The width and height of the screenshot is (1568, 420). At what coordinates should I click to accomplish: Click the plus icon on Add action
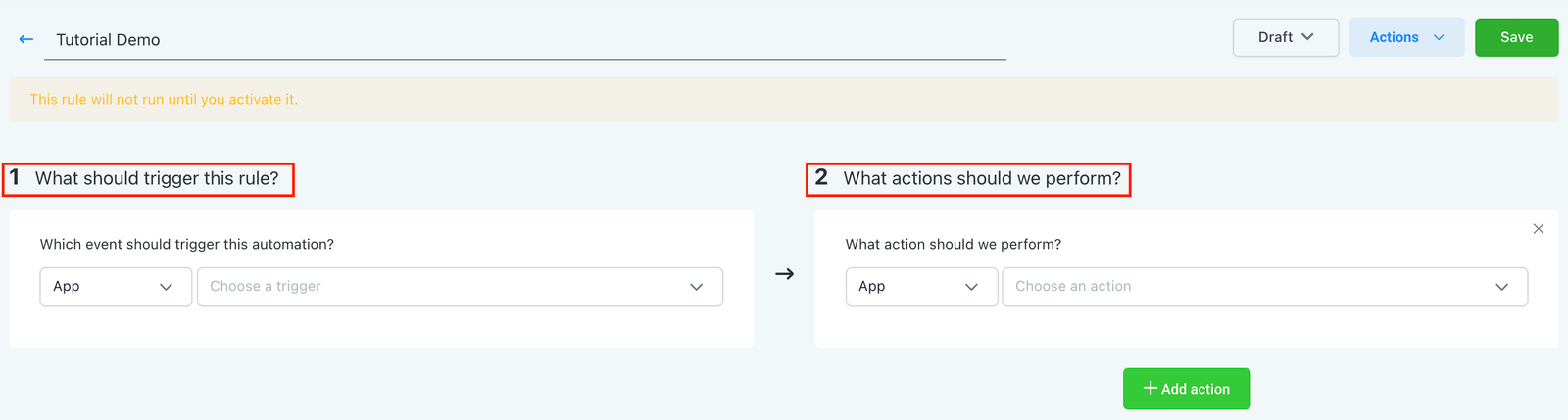coord(1151,389)
